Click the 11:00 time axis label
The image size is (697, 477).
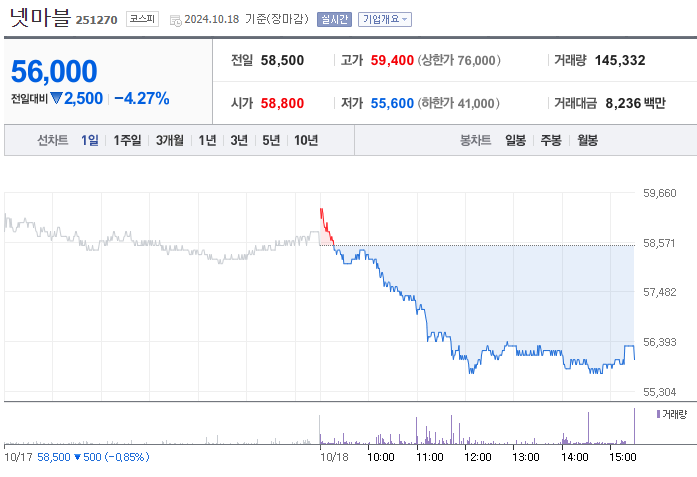click(430, 457)
